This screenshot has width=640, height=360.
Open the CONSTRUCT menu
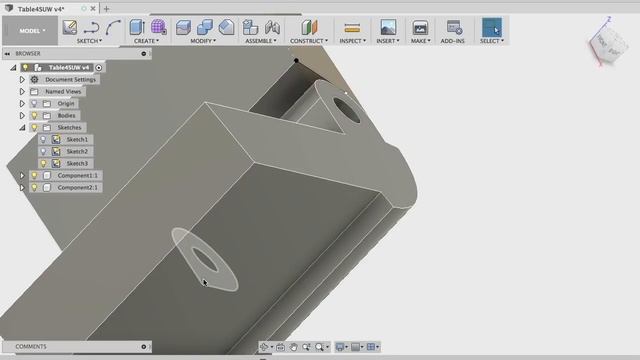(x=309, y=41)
